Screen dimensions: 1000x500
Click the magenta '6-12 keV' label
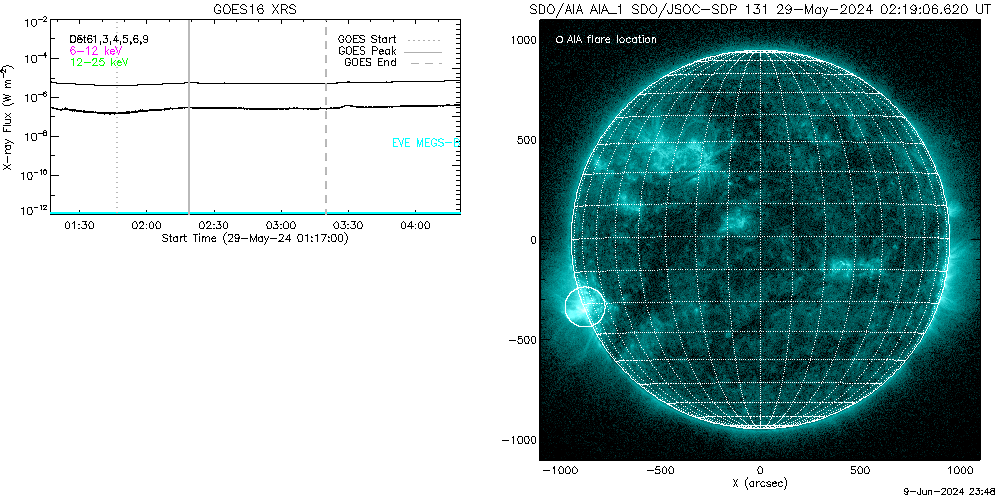click(96, 50)
